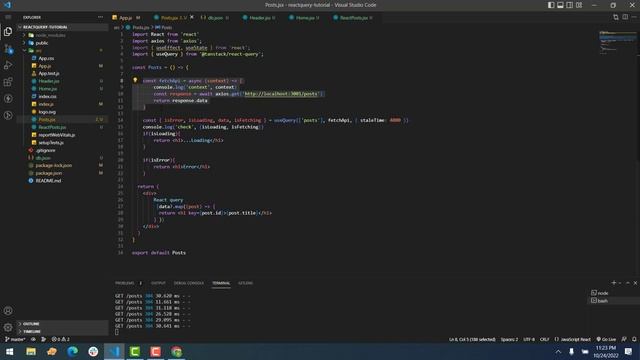The width and height of the screenshot is (640, 360).
Task: Click the Split Editor icon
Action: pyautogui.click(x=625, y=17)
